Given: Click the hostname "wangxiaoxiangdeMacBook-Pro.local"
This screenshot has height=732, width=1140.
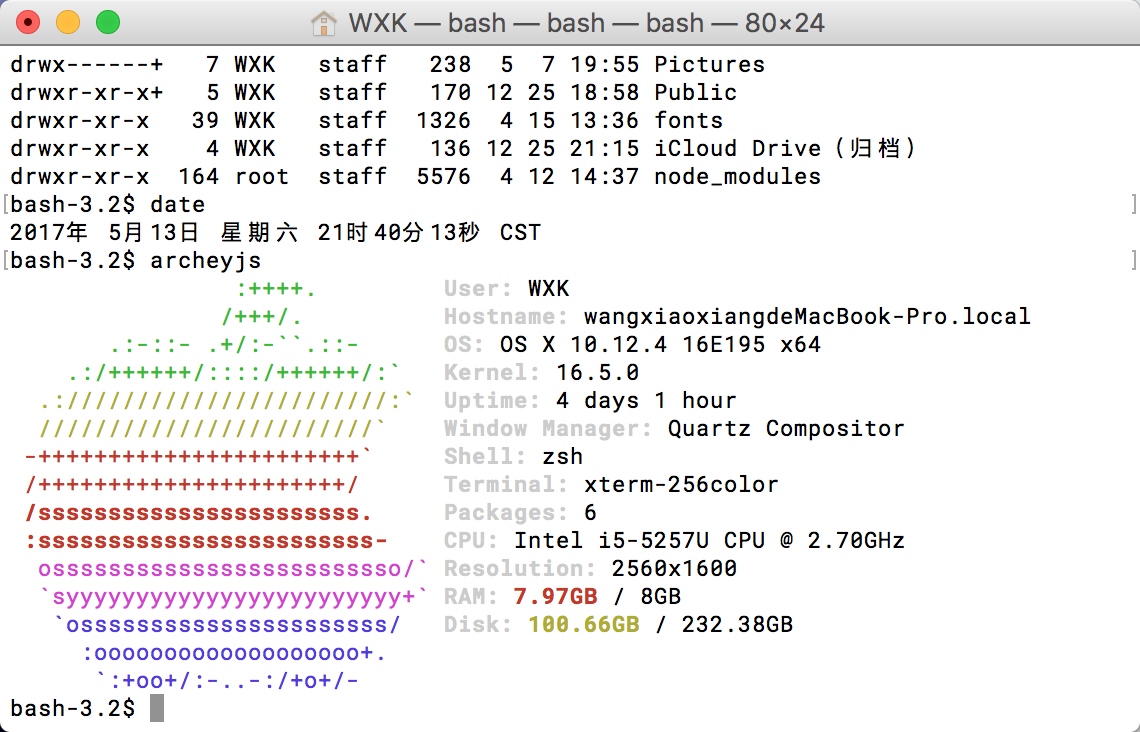Looking at the screenshot, I should click(807, 317).
